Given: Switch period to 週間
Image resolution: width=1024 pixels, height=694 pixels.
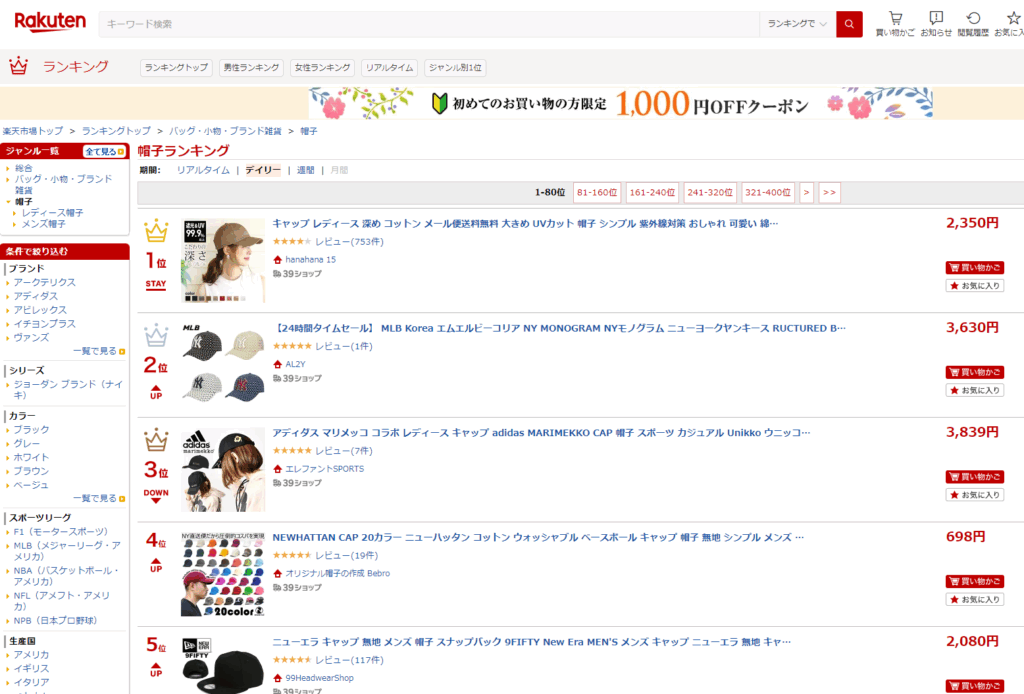Looking at the screenshot, I should 306,170.
